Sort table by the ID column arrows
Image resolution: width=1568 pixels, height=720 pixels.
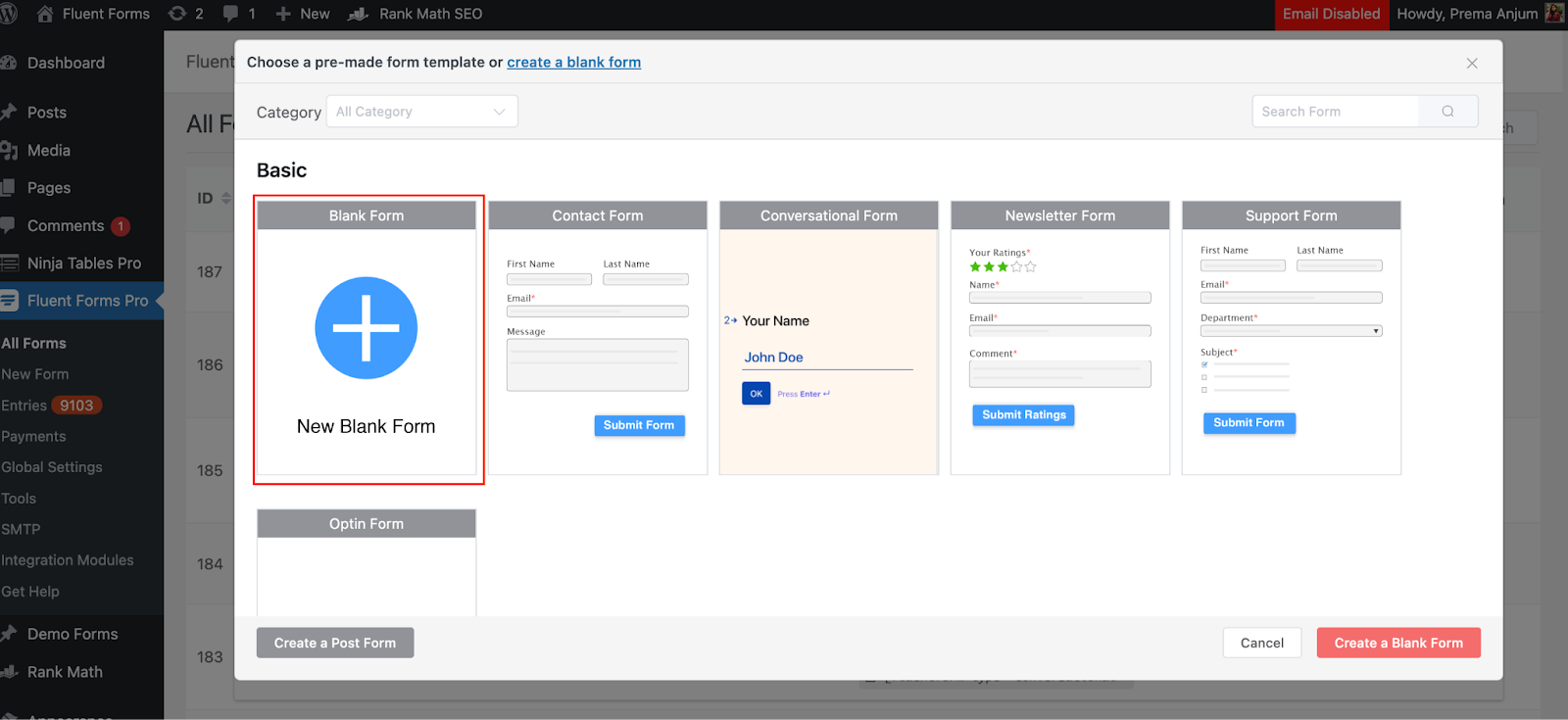coord(226,198)
